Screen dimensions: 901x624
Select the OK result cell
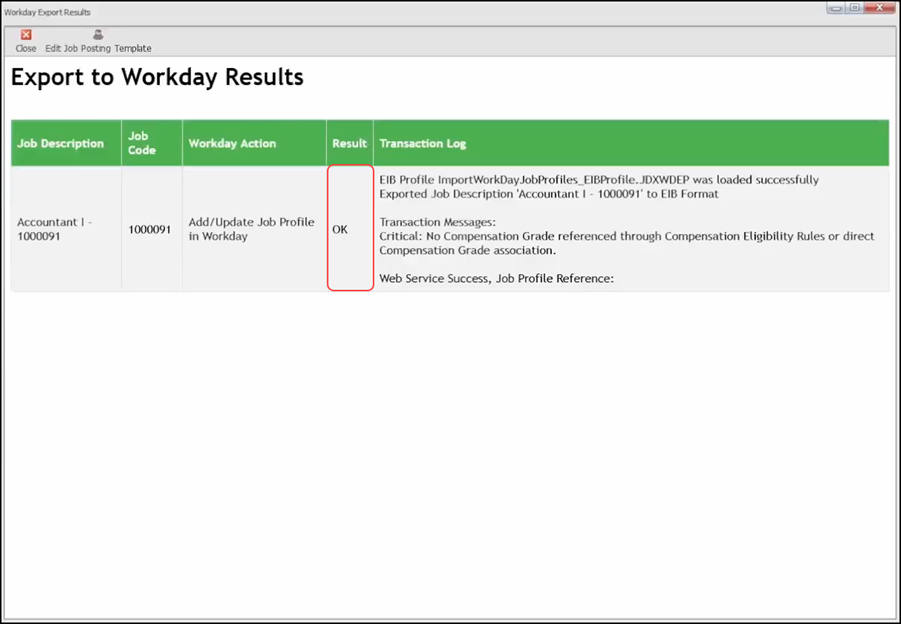coord(340,230)
